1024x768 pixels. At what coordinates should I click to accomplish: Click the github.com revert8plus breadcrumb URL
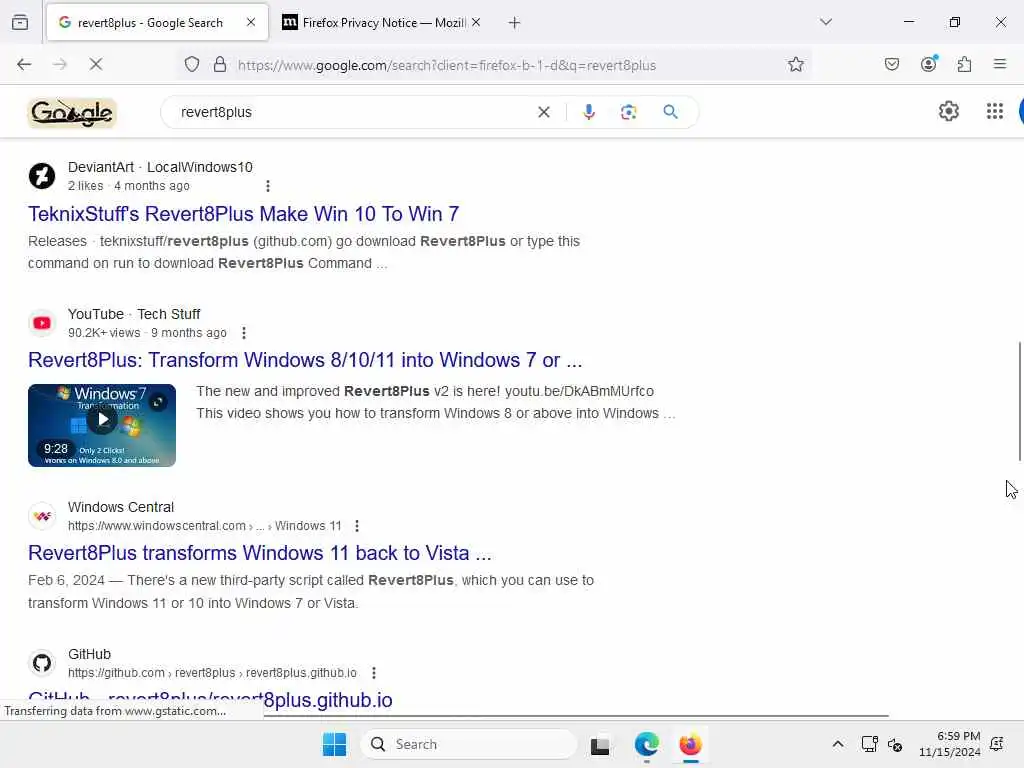pyautogui.click(x=212, y=673)
